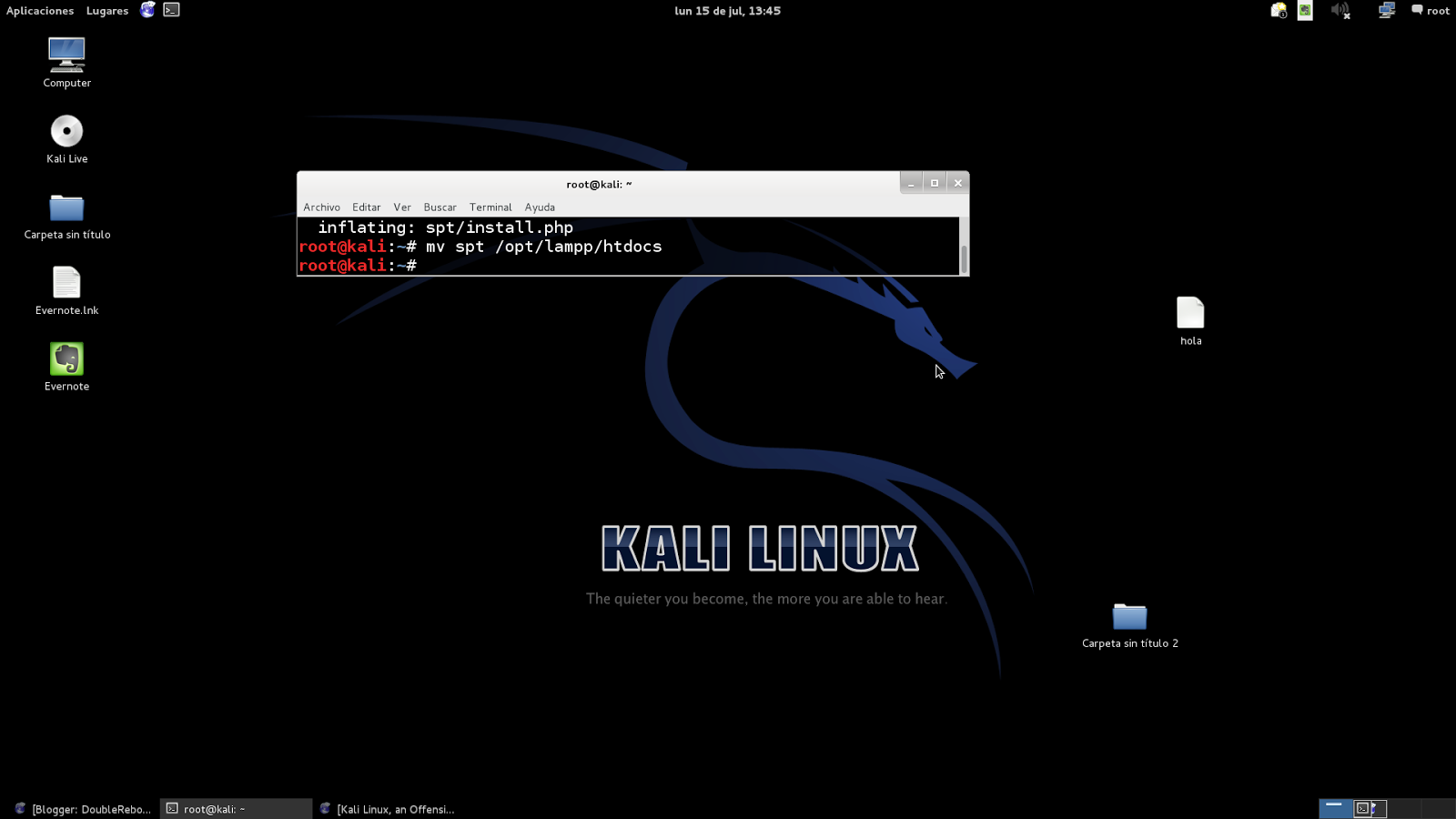Image resolution: width=1456 pixels, height=819 pixels.
Task: Click the 'mv spt /opt/lampp/htdocs' command text
Action: click(x=544, y=247)
